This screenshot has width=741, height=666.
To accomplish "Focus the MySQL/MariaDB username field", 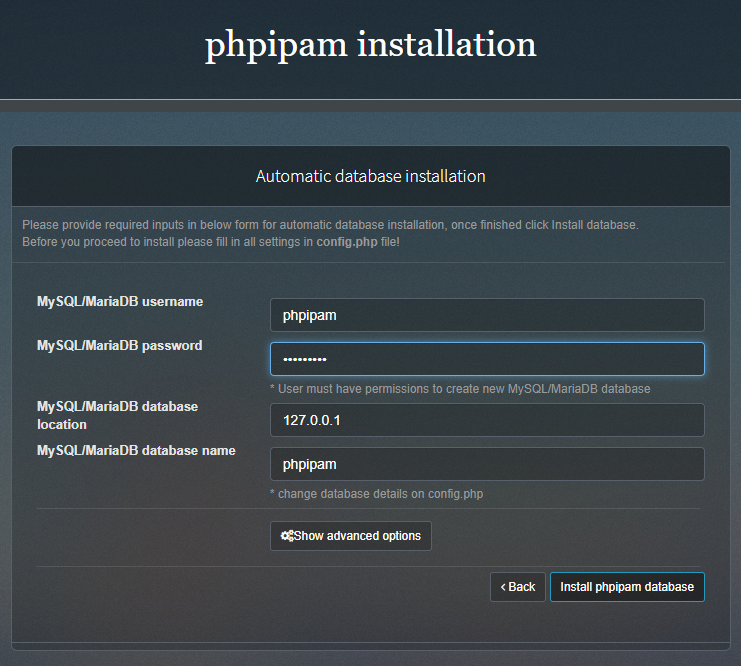I will coord(487,315).
